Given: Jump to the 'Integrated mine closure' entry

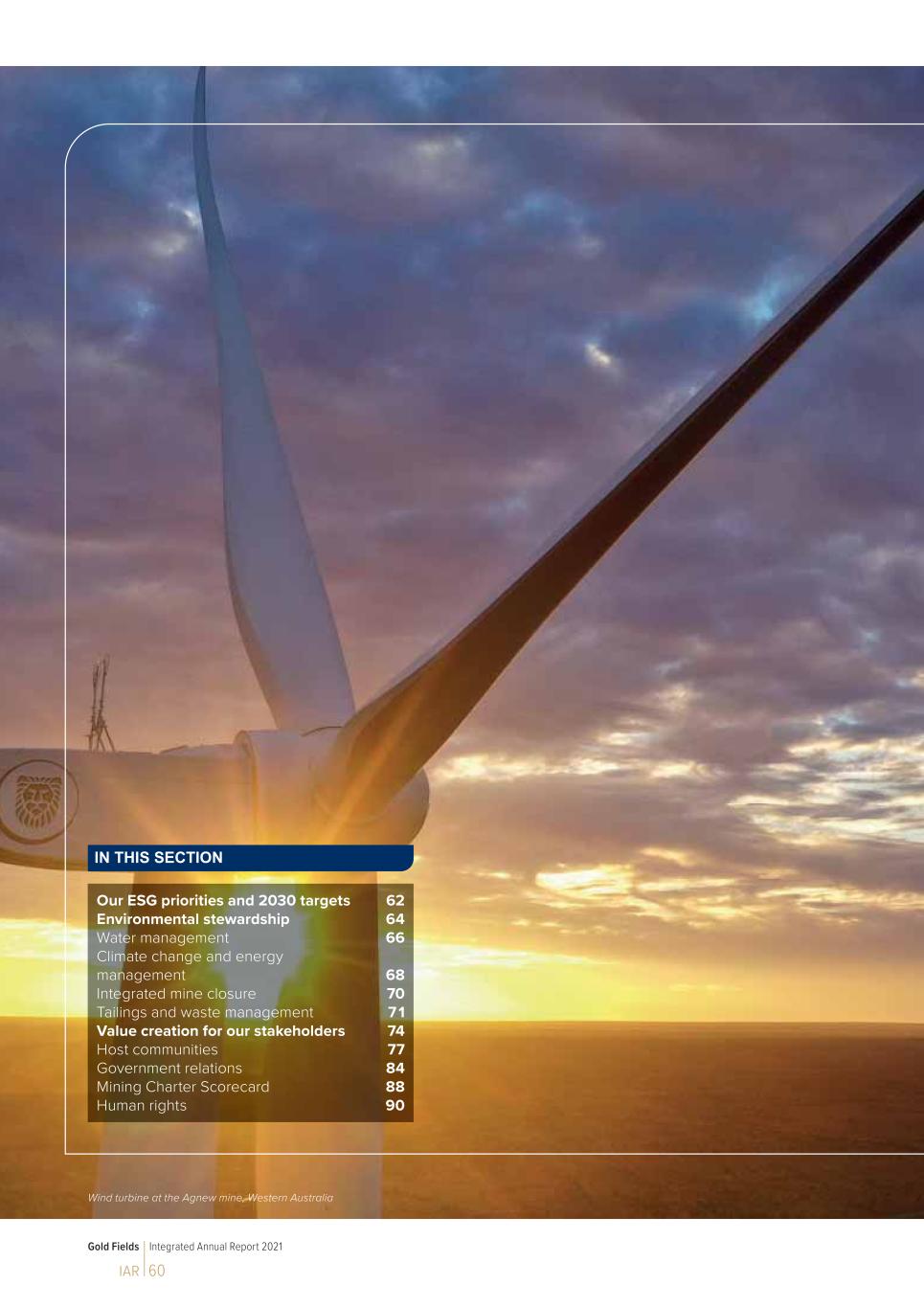Looking at the screenshot, I should (176, 993).
